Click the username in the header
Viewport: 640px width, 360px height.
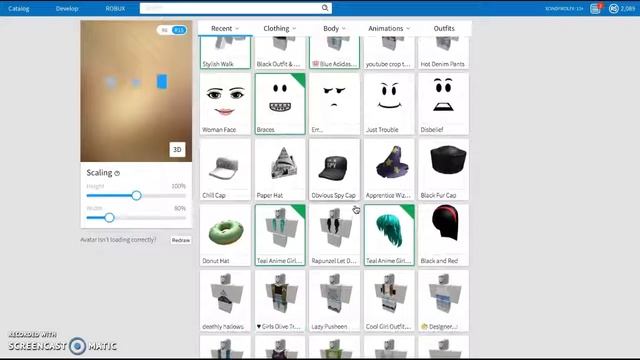point(564,9)
